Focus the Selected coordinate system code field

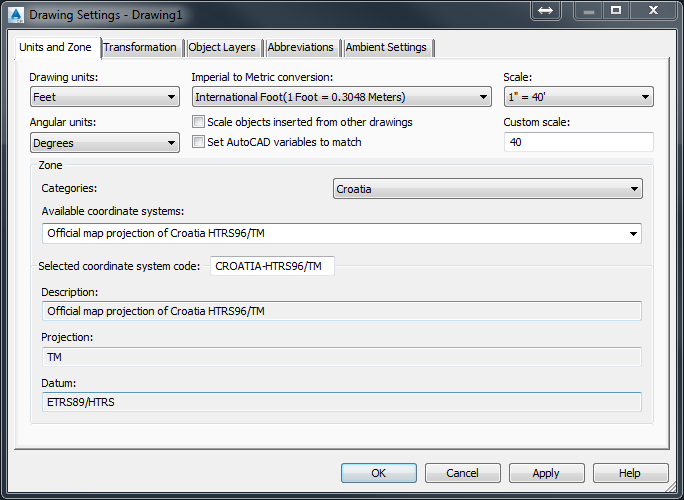point(272,266)
